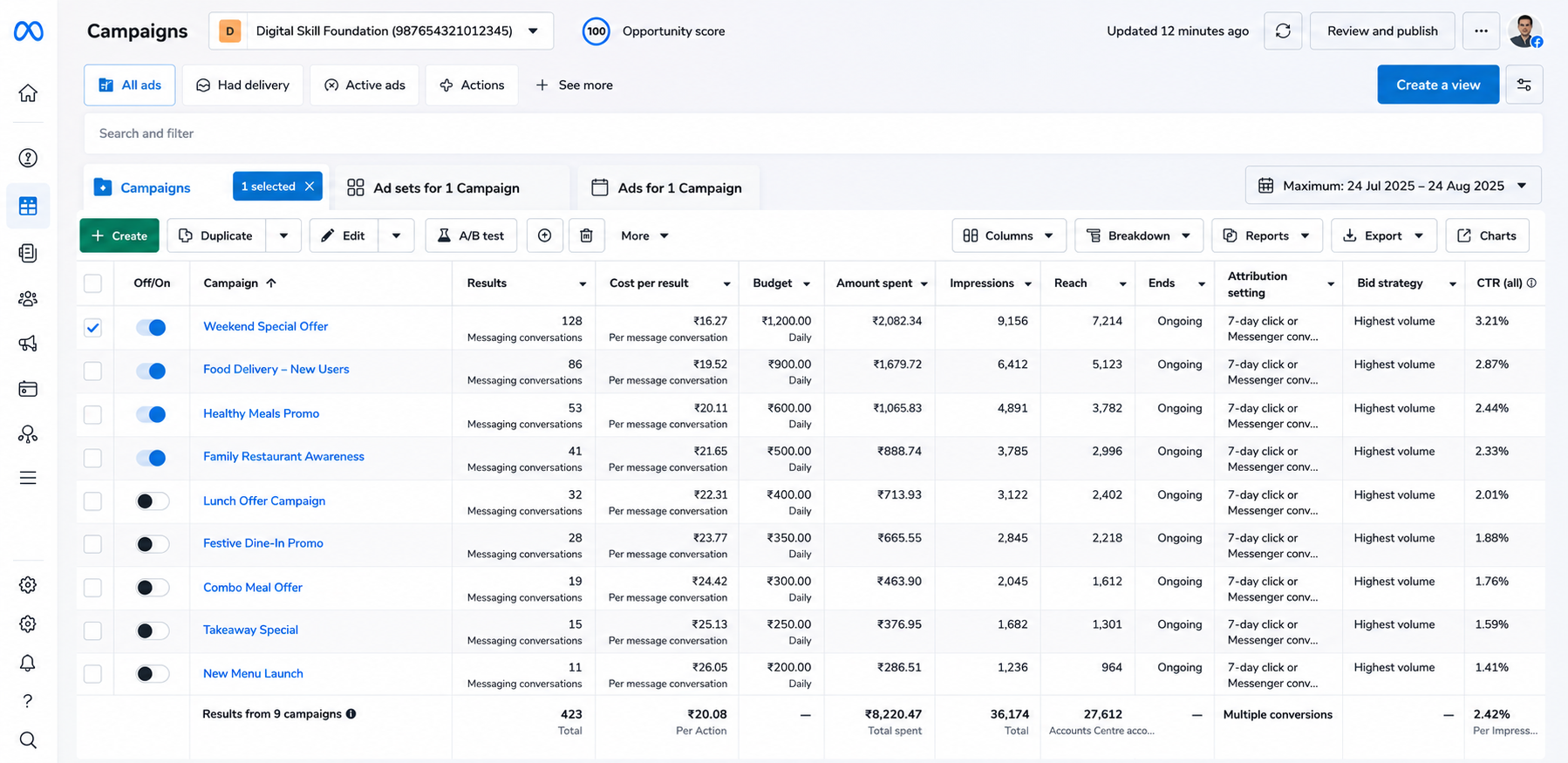Clear the 1 selected filter chip
Screen dimensions: 1568x763
pyautogui.click(x=310, y=187)
